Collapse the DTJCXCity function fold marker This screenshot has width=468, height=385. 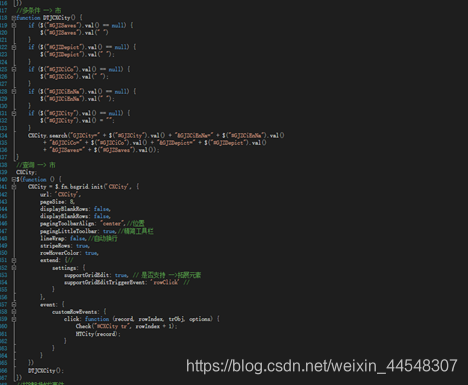(x=14, y=18)
